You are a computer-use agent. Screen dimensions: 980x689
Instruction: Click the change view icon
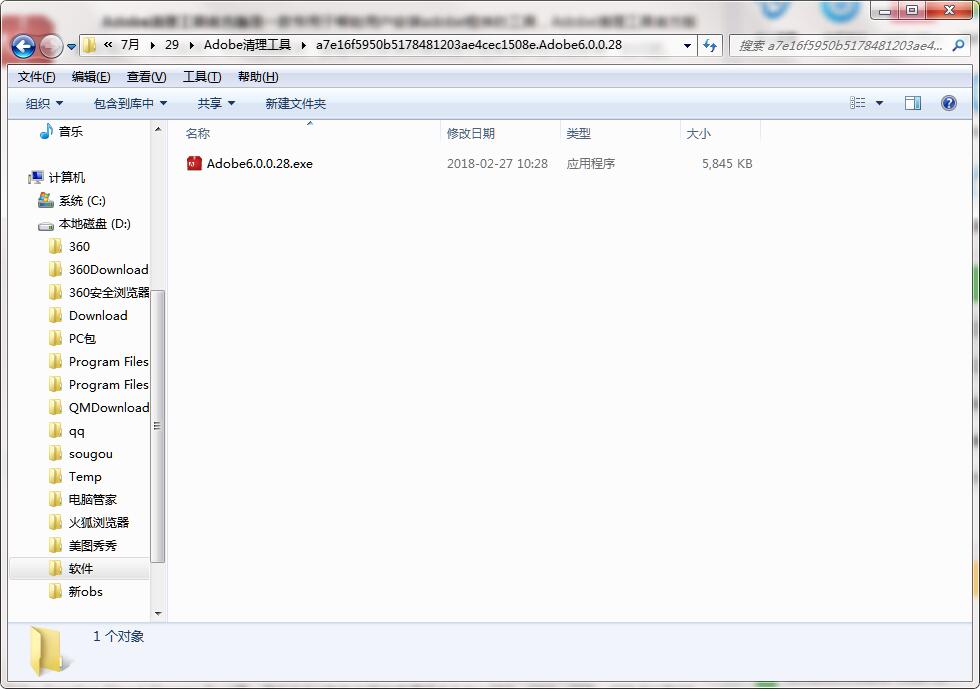pyautogui.click(x=858, y=103)
